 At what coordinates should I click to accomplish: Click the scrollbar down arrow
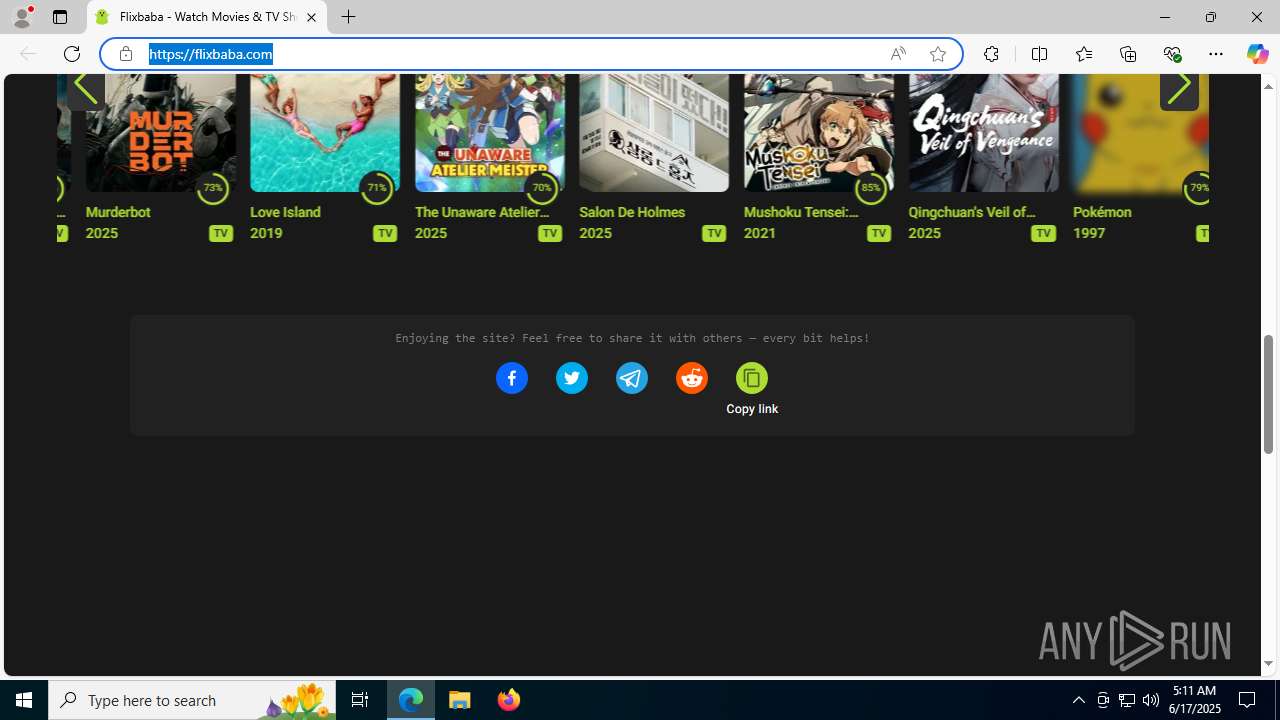[1268, 664]
